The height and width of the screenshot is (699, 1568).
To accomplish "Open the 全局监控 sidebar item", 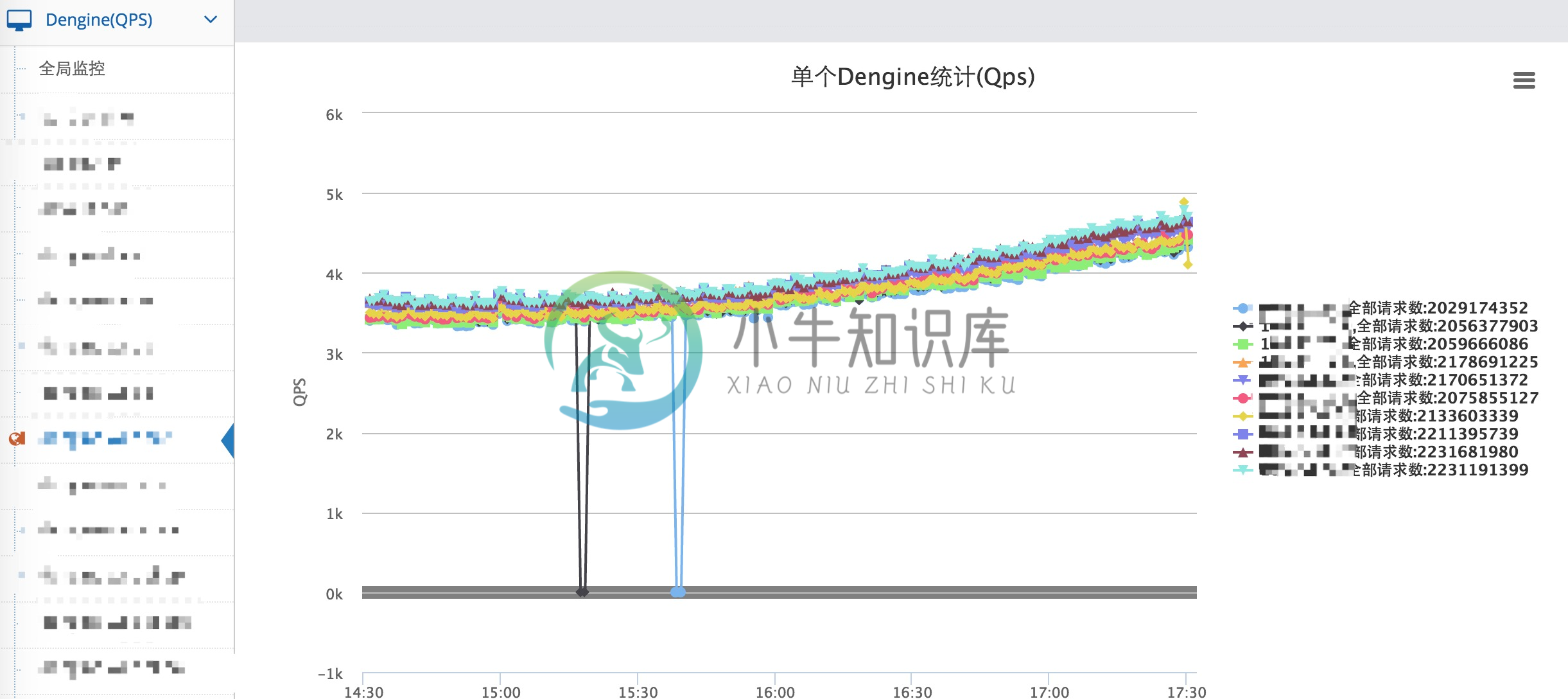I will (x=72, y=68).
